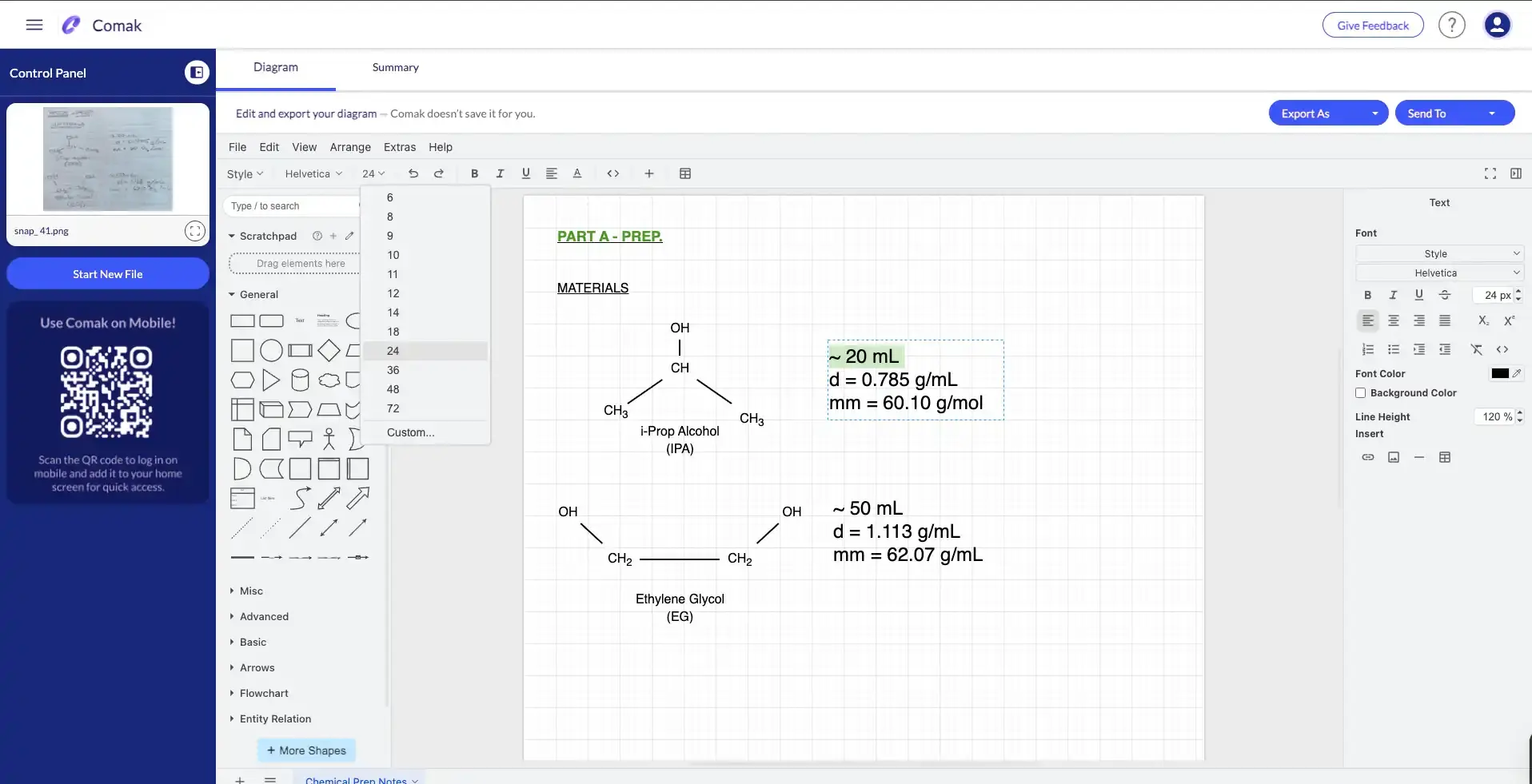
Task: Click the snap_41.png thumbnail
Action: [x=108, y=159]
